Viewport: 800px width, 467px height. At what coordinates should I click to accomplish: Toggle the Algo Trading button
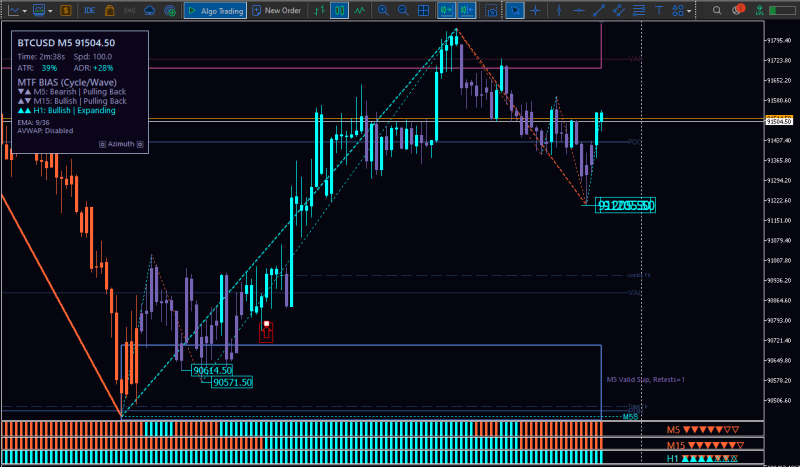coord(215,10)
